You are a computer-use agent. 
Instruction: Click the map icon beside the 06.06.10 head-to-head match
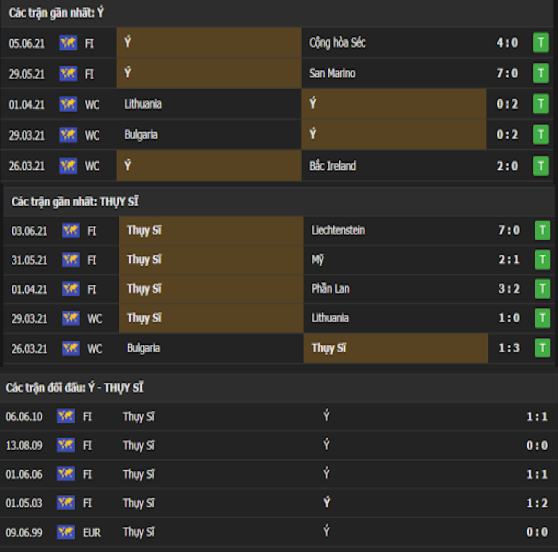click(66, 416)
